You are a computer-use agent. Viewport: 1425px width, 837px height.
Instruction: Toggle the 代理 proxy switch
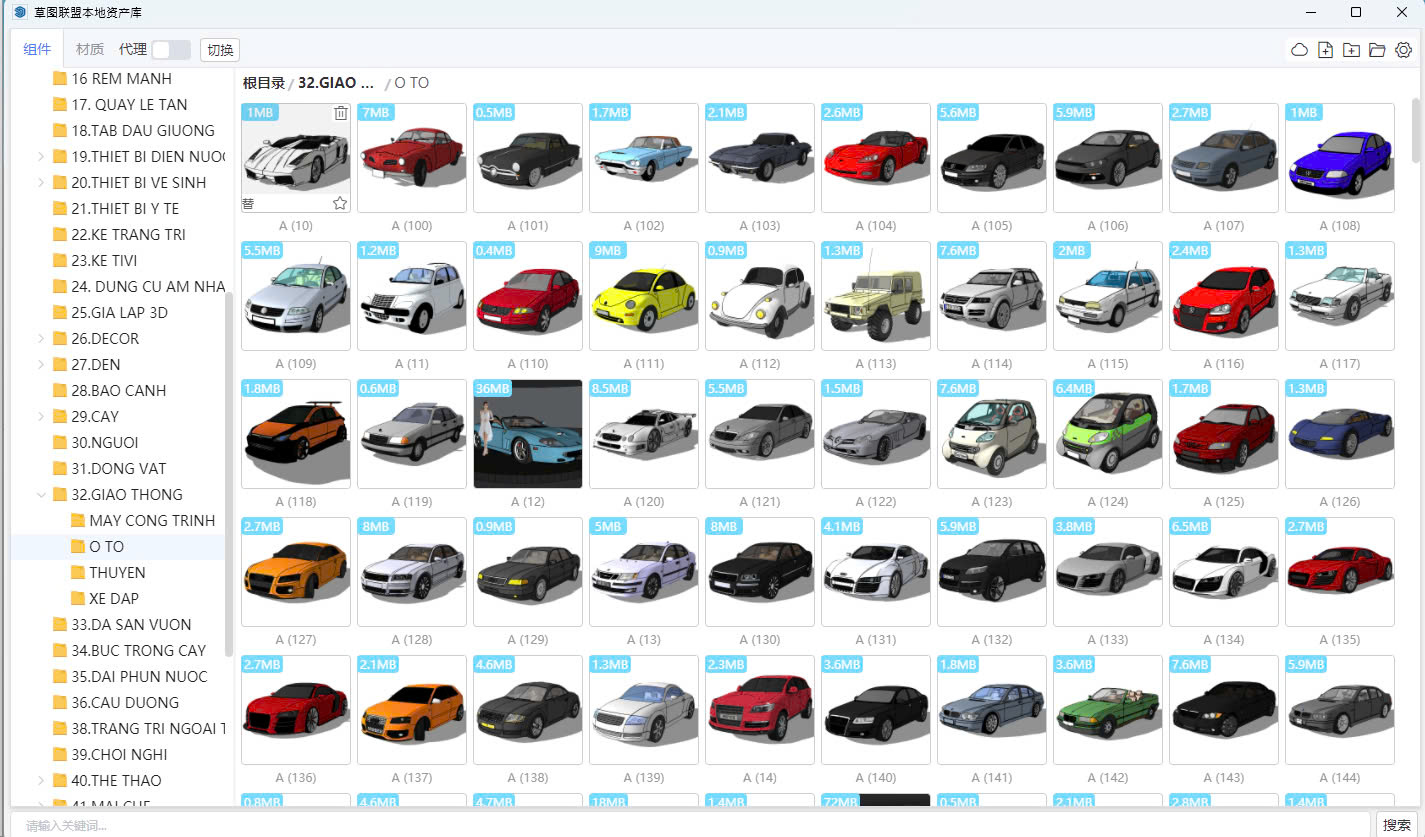(170, 50)
